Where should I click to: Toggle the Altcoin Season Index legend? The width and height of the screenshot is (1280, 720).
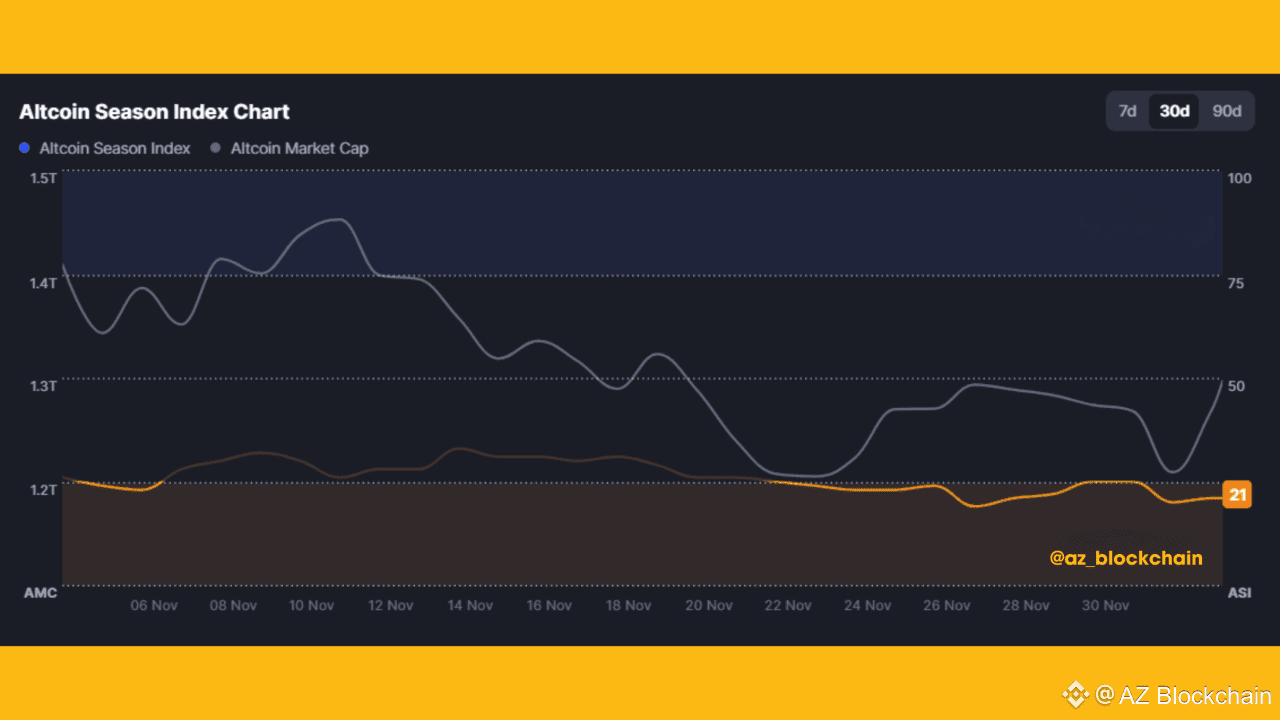click(105, 148)
